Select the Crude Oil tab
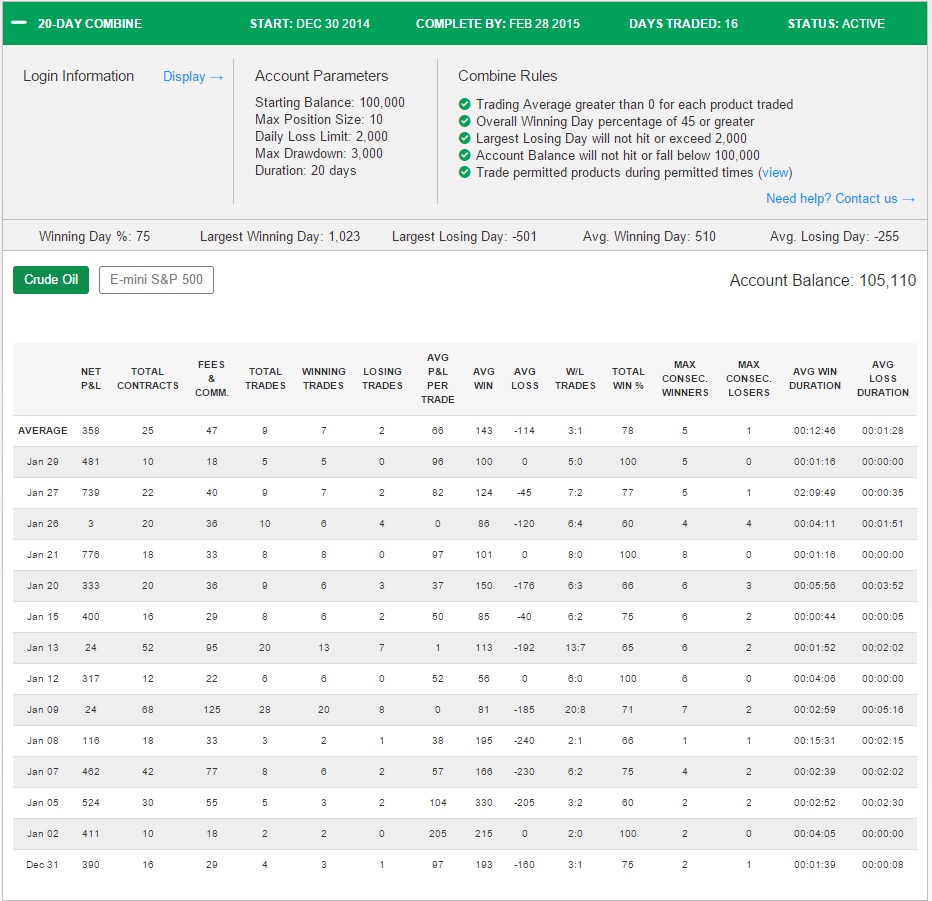 [51, 279]
